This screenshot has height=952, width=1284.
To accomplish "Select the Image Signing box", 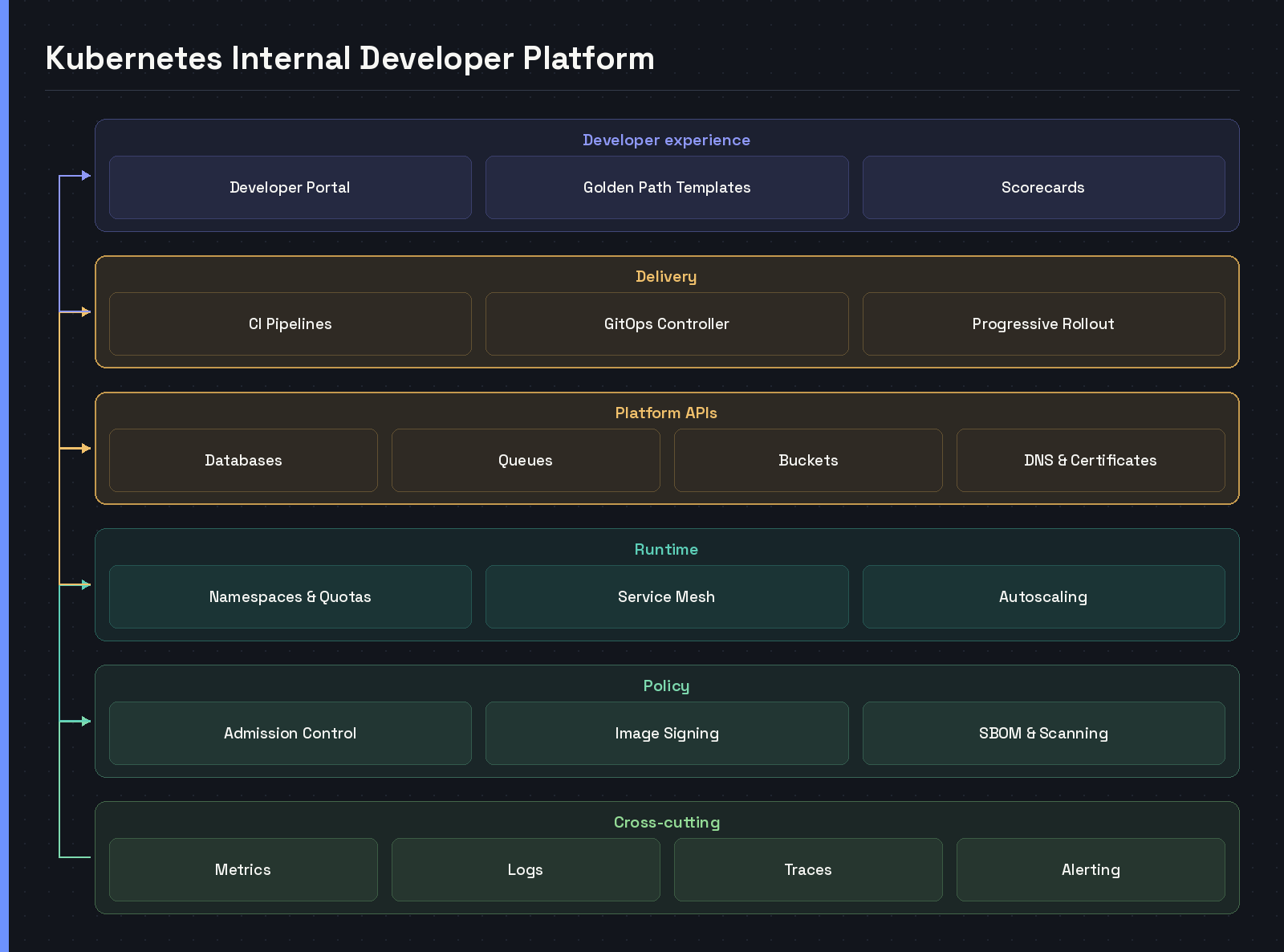I will [667, 733].
